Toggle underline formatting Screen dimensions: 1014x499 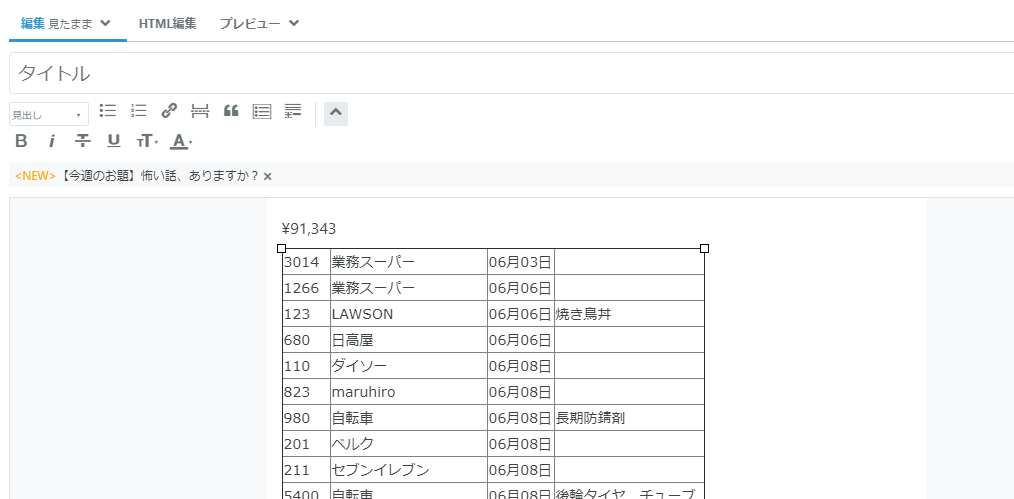(114, 141)
